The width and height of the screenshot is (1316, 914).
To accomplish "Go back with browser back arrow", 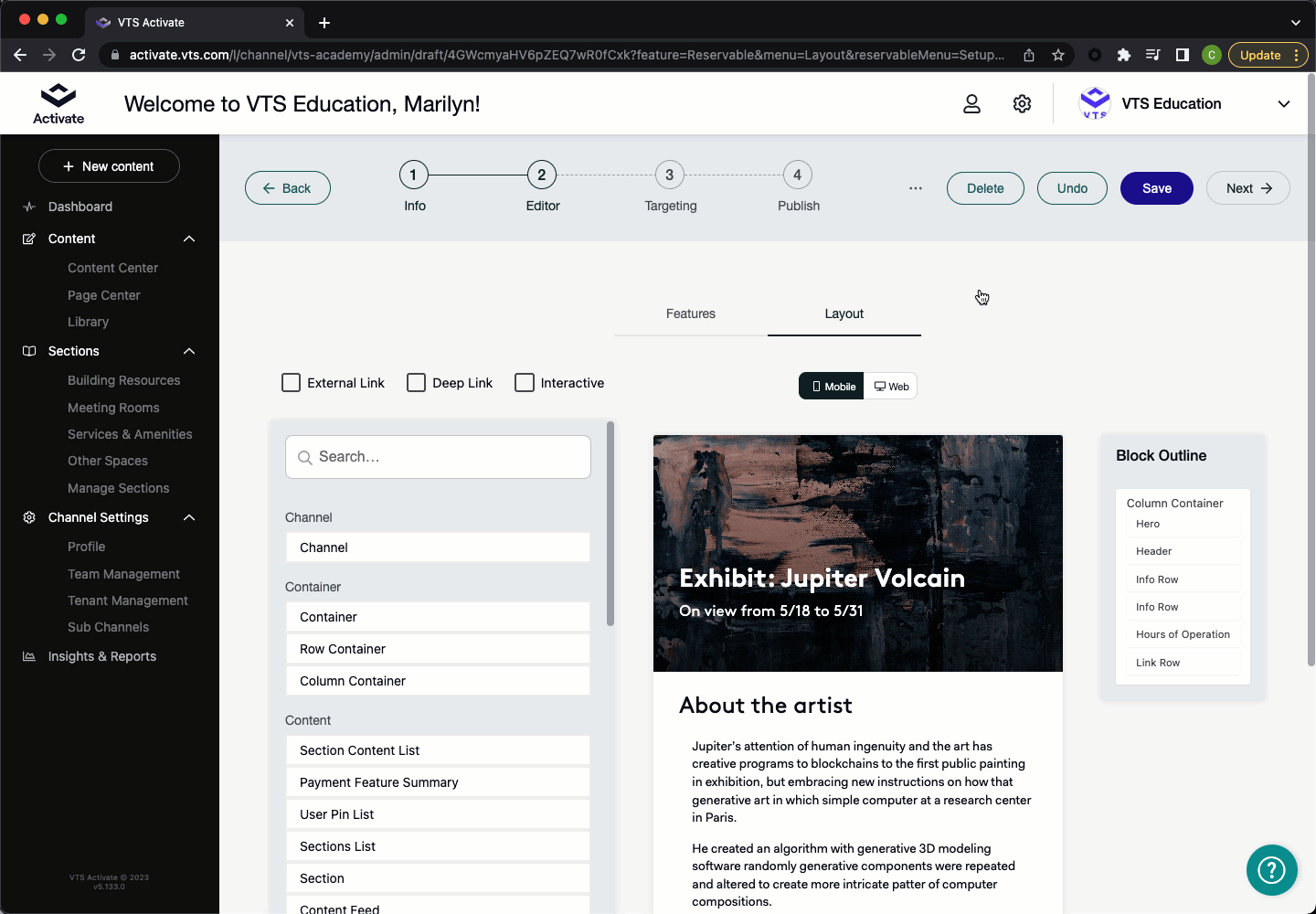I will click(x=20, y=55).
